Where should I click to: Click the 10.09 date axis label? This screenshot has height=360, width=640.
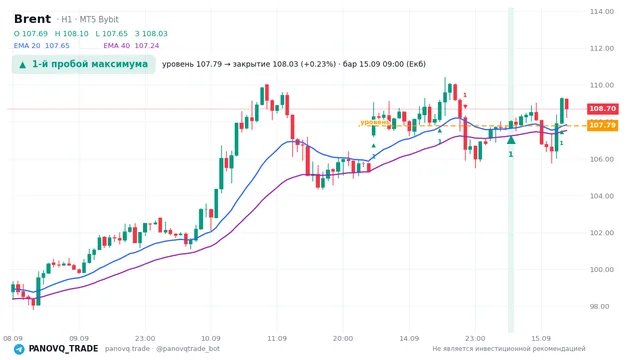click(211, 338)
